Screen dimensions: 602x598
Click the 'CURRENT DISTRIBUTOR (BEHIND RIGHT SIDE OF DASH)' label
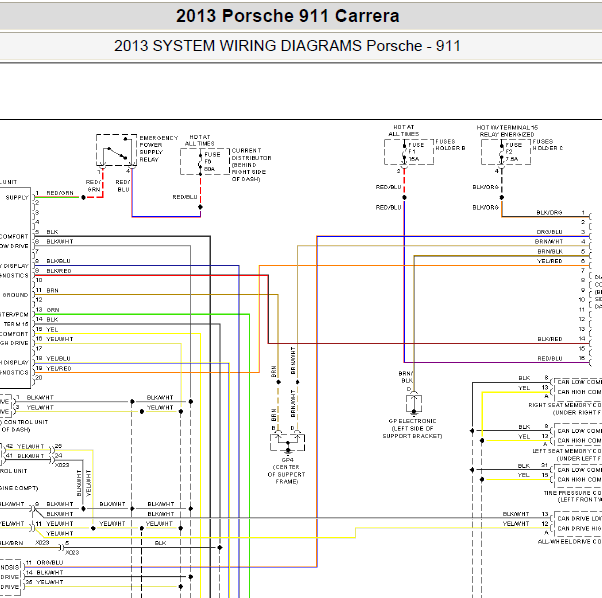[x=251, y=165]
